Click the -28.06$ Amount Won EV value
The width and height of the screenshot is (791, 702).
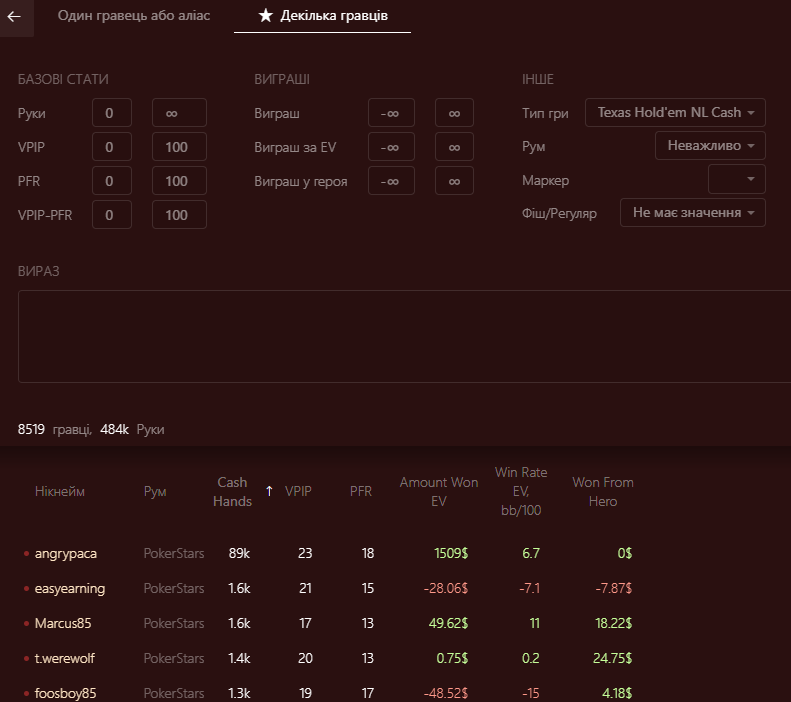[x=445, y=588]
